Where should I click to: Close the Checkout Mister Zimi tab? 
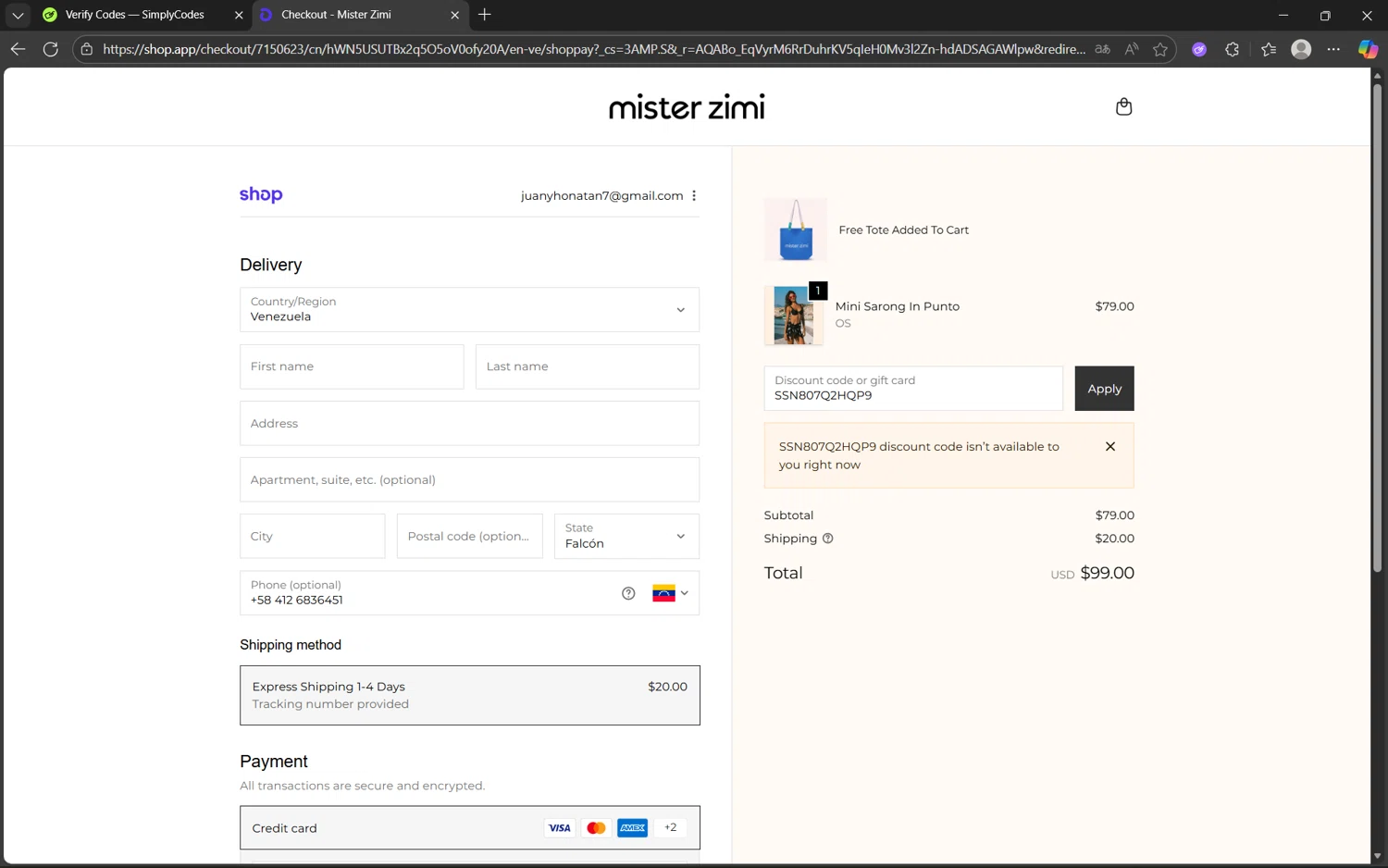point(454,15)
